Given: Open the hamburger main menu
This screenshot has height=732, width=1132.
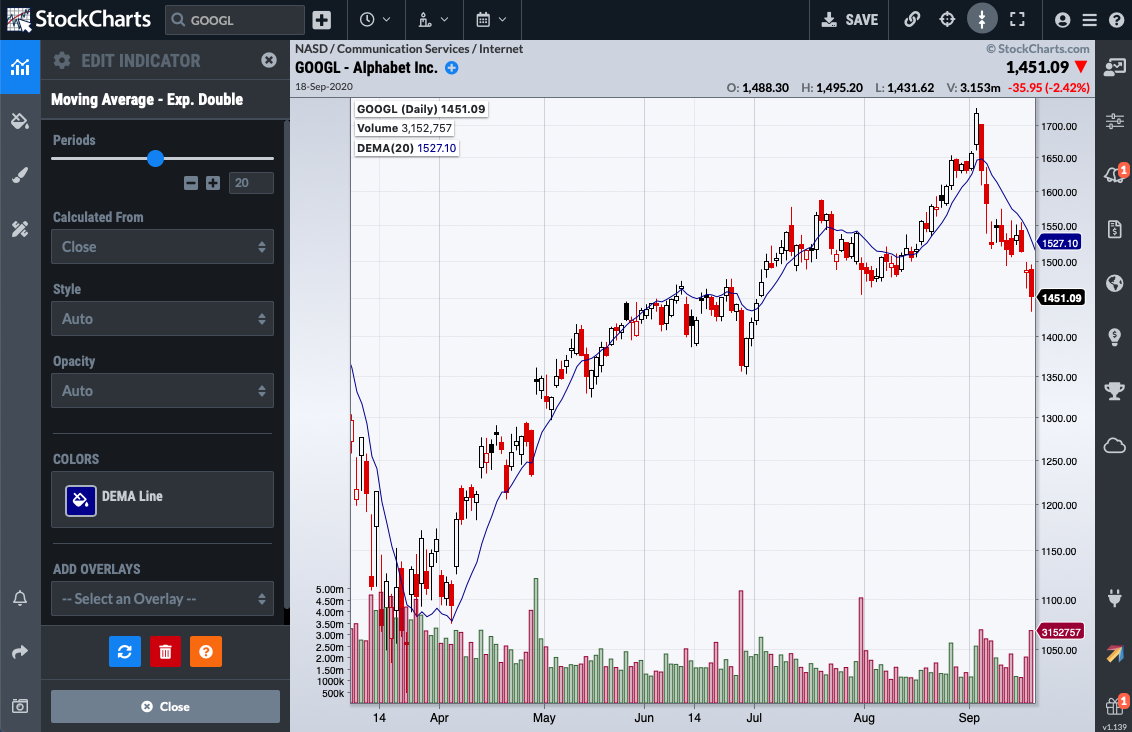Looking at the screenshot, I should pyautogui.click(x=1090, y=20).
